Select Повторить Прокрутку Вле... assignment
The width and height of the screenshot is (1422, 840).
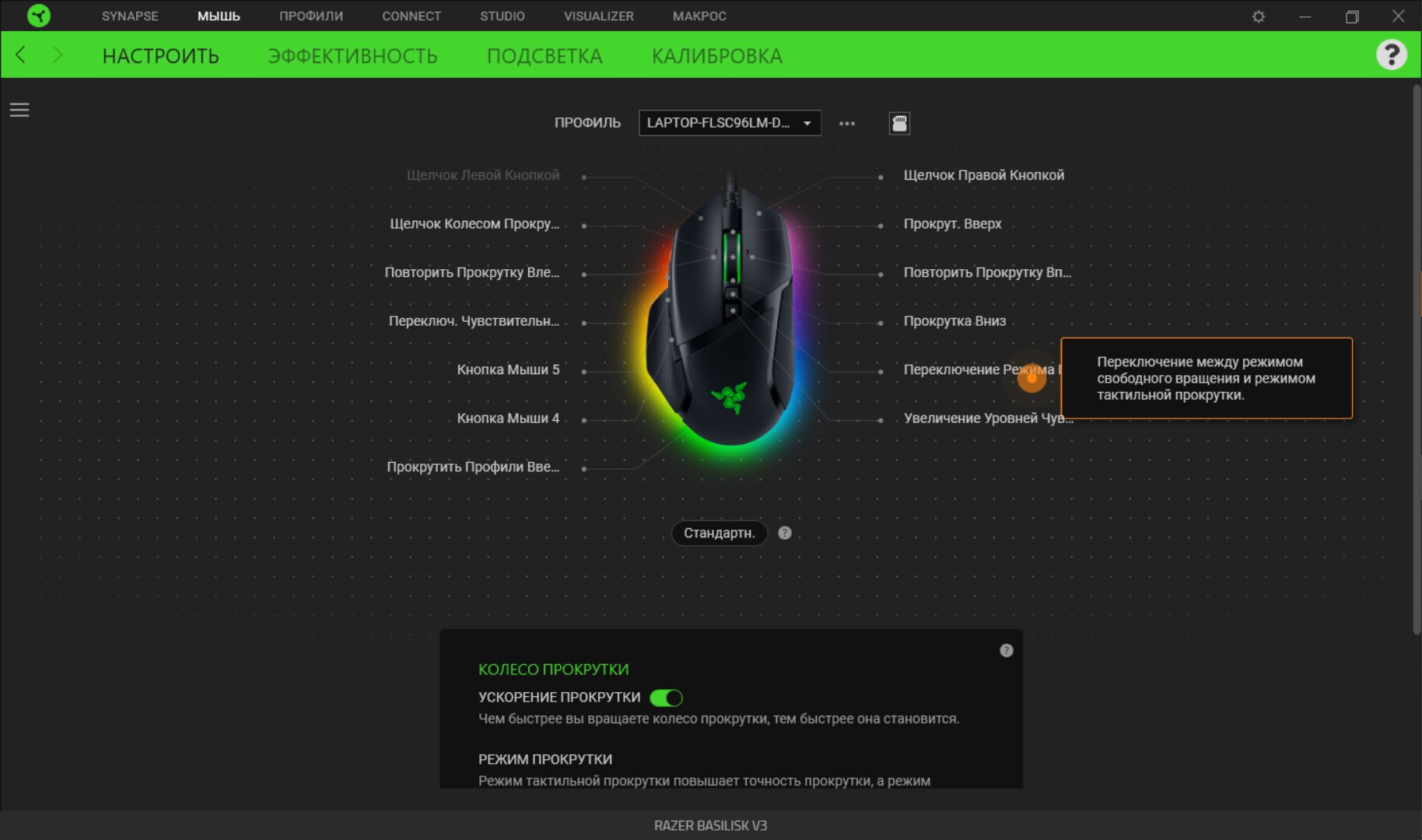(x=472, y=272)
